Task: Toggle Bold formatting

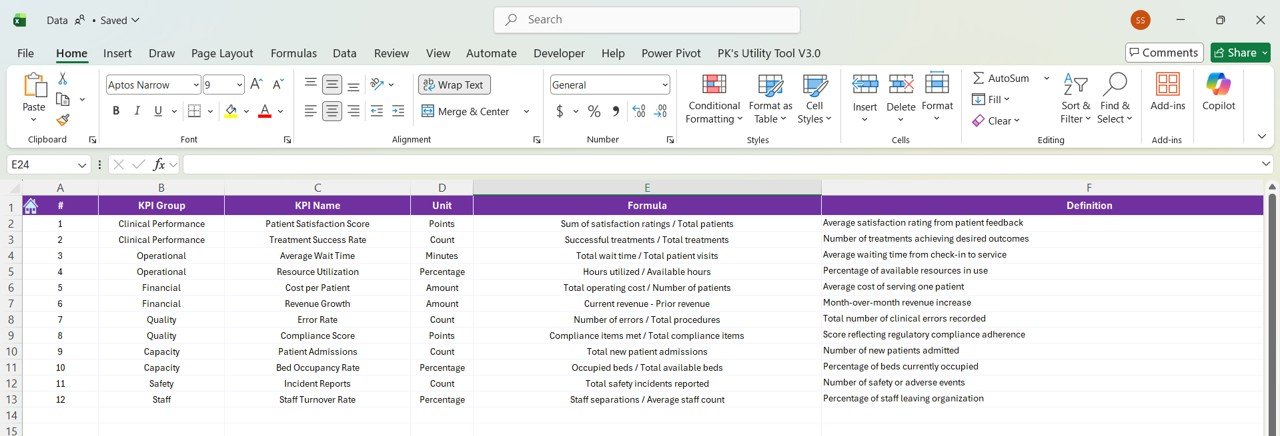Action: click(x=116, y=111)
